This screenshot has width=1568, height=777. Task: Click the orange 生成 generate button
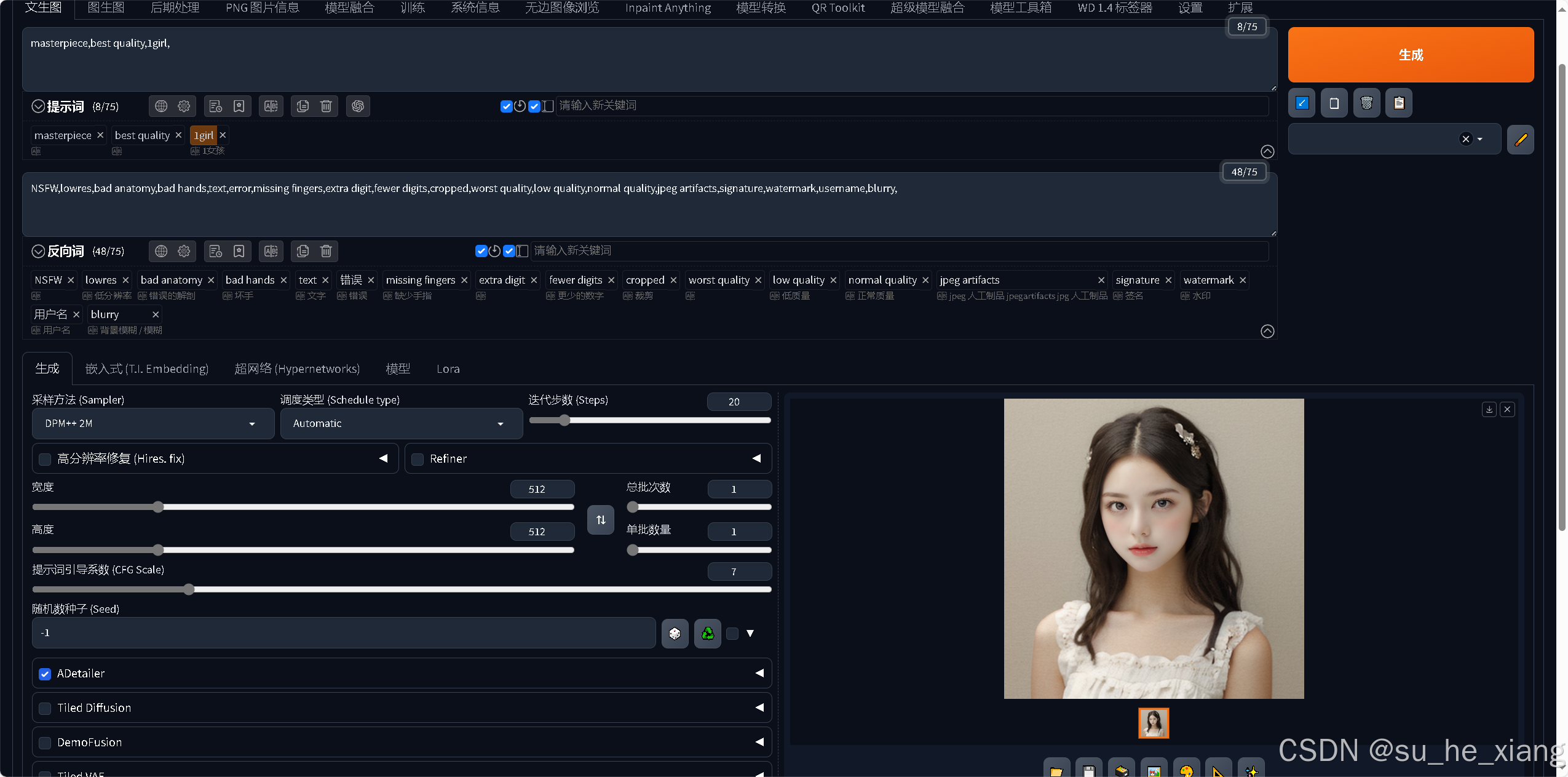pos(1410,55)
